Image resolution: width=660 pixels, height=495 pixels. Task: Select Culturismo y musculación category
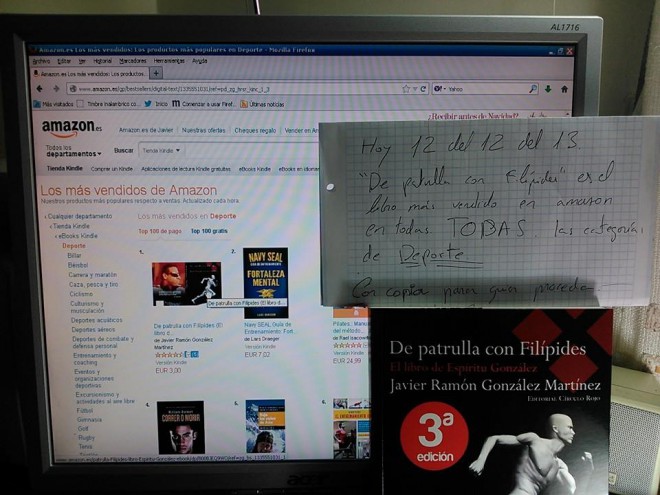coord(87,307)
